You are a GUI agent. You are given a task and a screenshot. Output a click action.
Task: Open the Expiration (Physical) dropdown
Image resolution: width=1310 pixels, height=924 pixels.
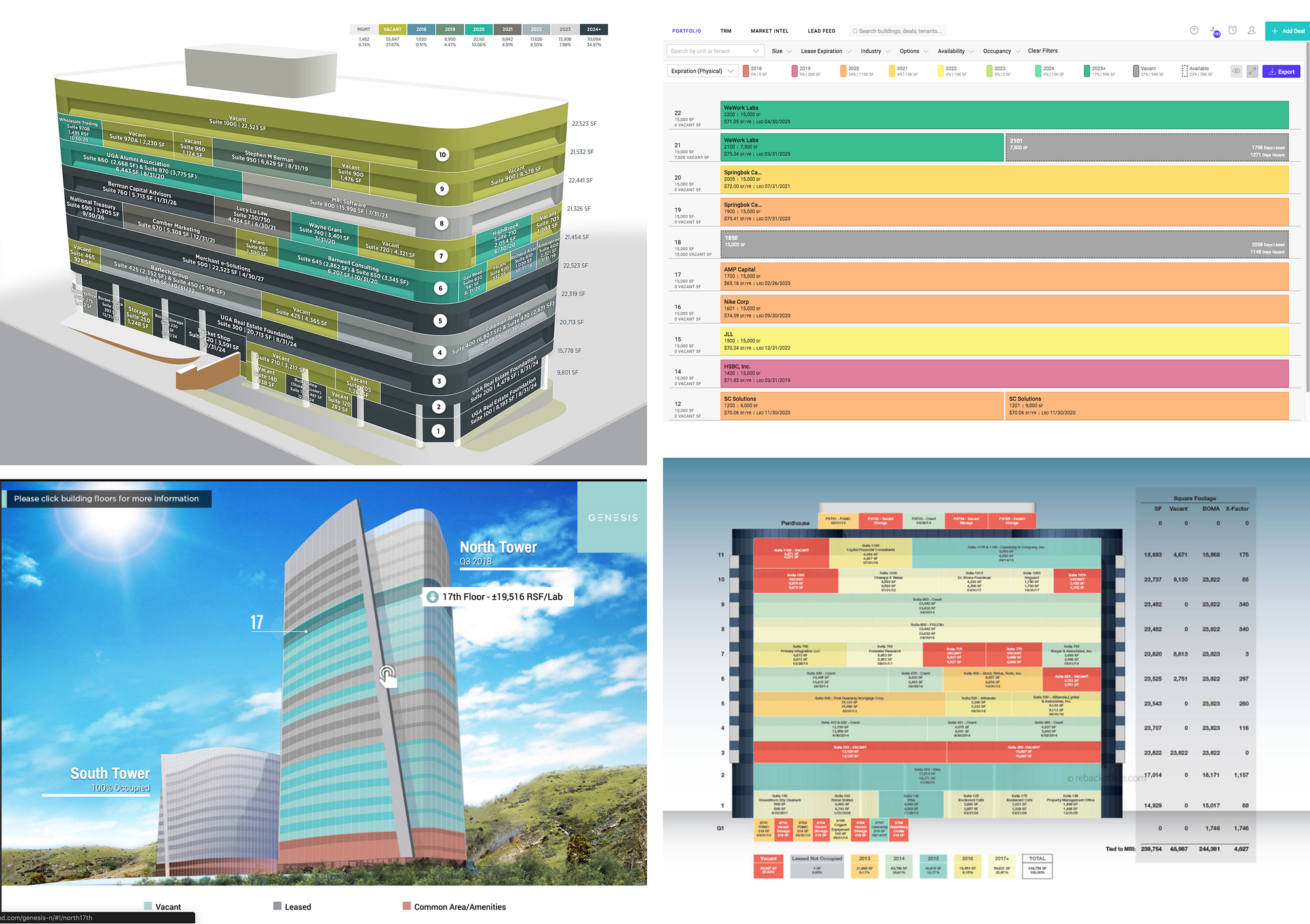pos(703,71)
